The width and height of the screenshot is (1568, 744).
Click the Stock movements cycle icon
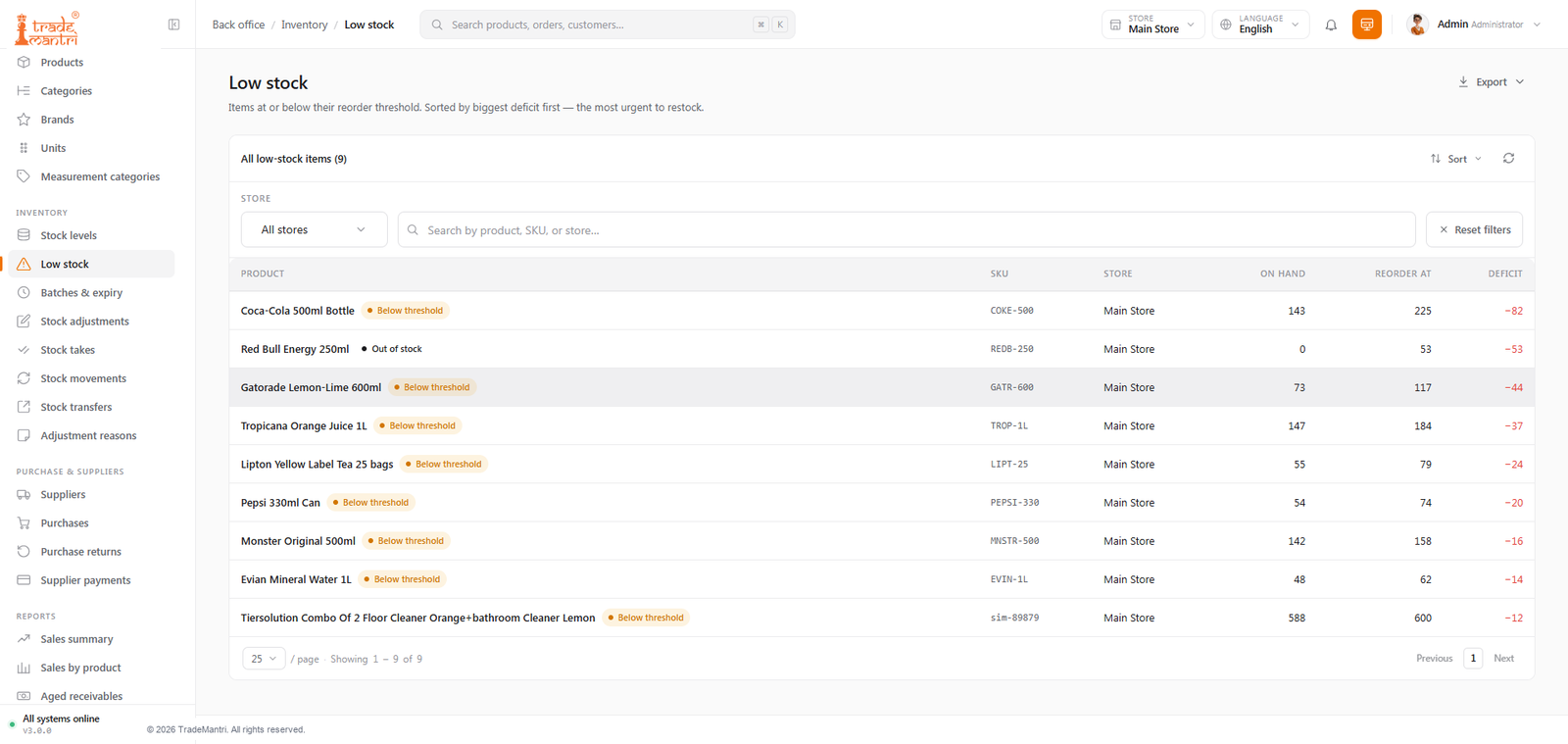(x=24, y=378)
